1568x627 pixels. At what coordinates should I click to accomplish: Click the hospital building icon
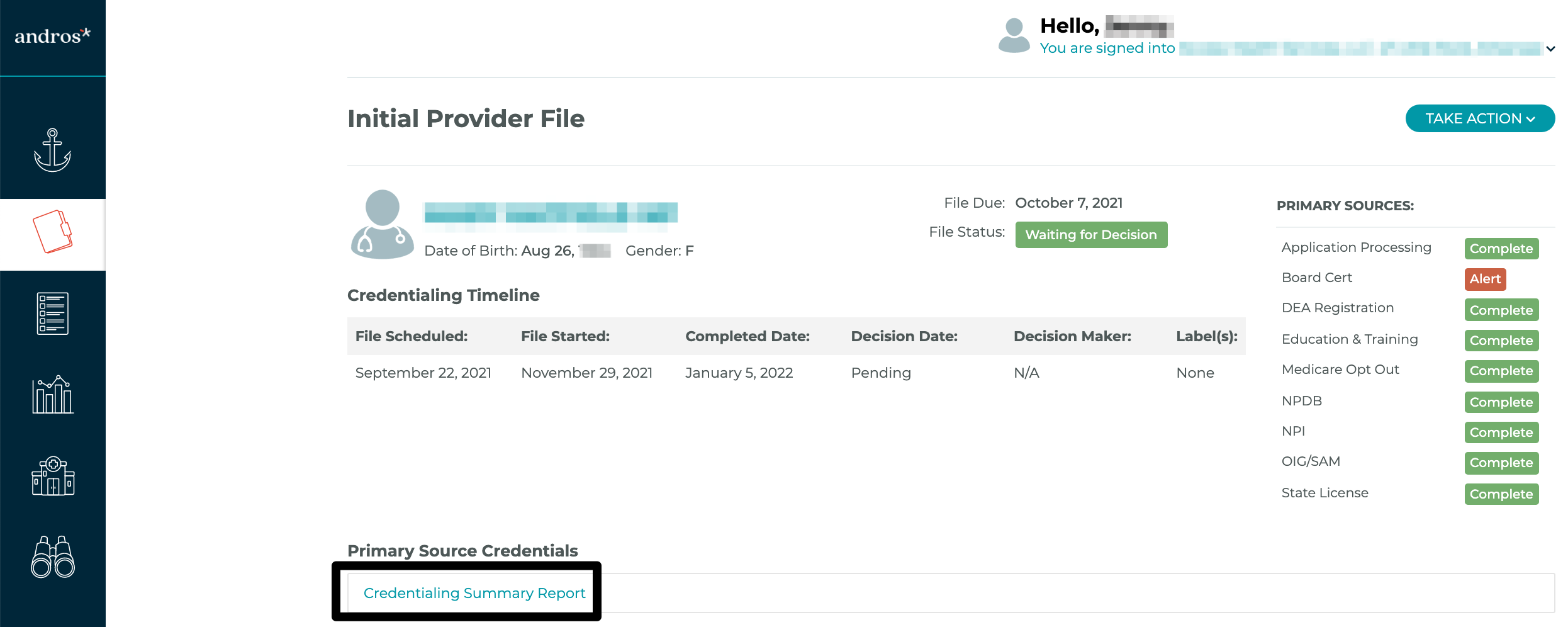[53, 476]
